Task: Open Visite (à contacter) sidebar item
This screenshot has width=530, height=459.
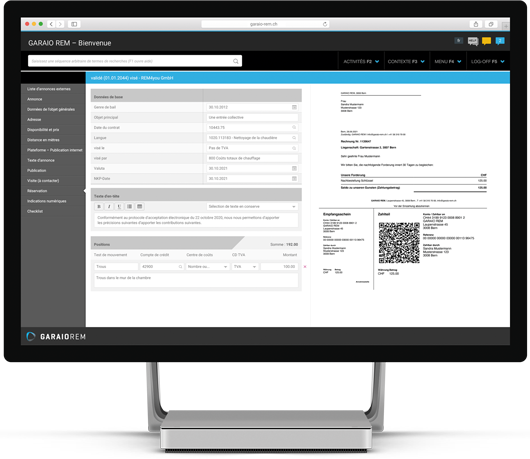Action: click(43, 180)
